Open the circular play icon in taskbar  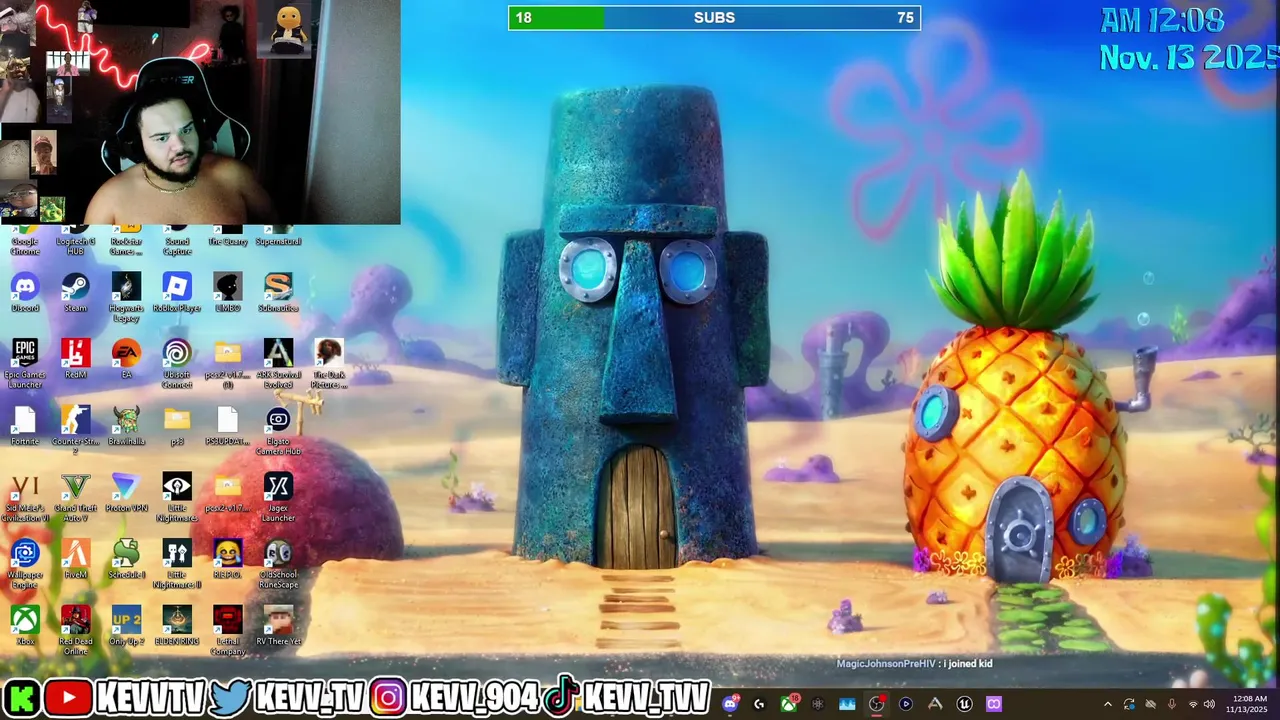click(906, 704)
